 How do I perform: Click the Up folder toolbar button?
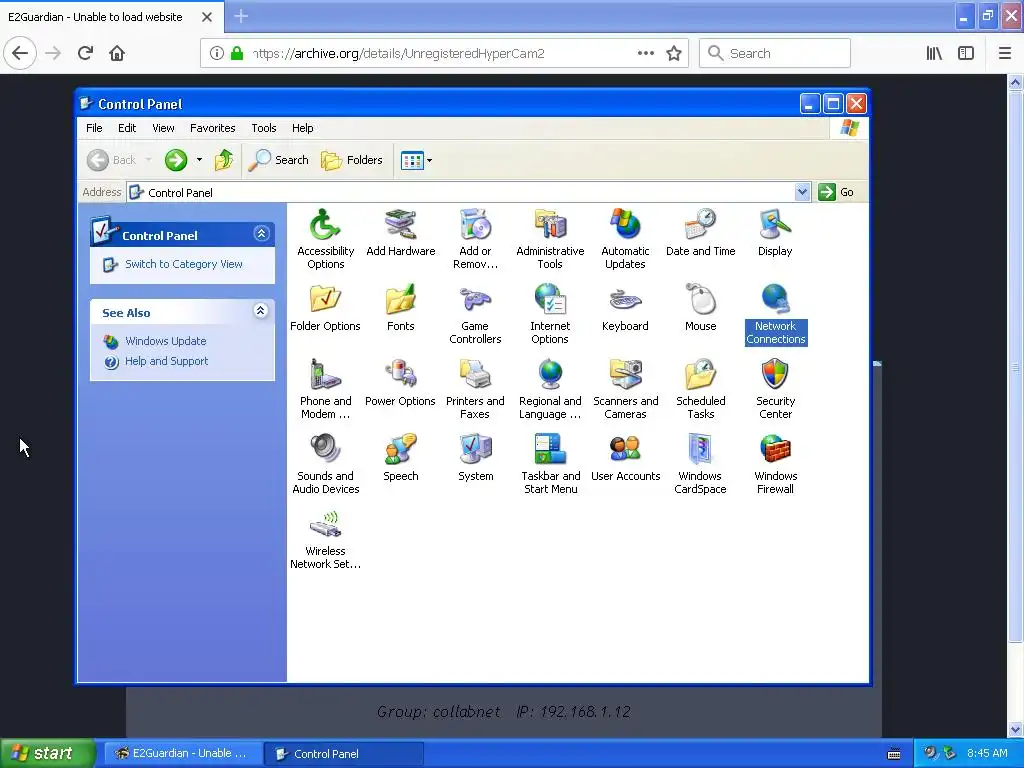click(223, 160)
